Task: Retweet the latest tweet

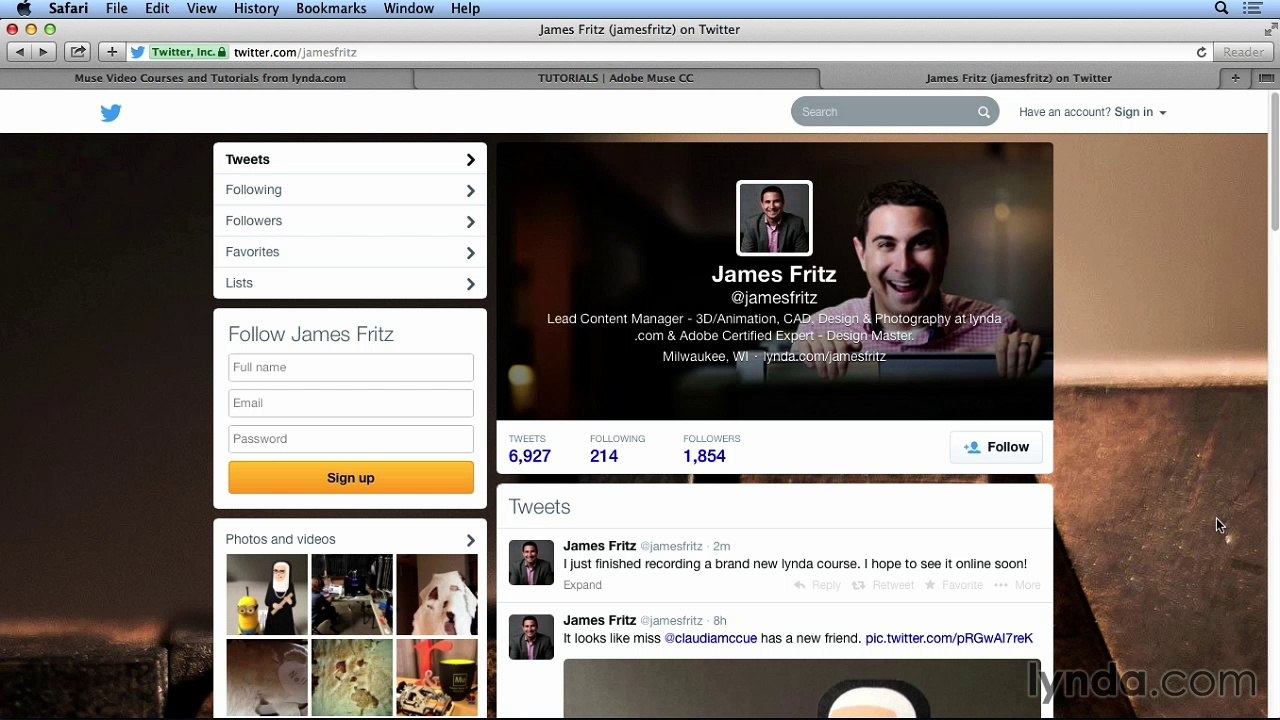Action: (883, 585)
